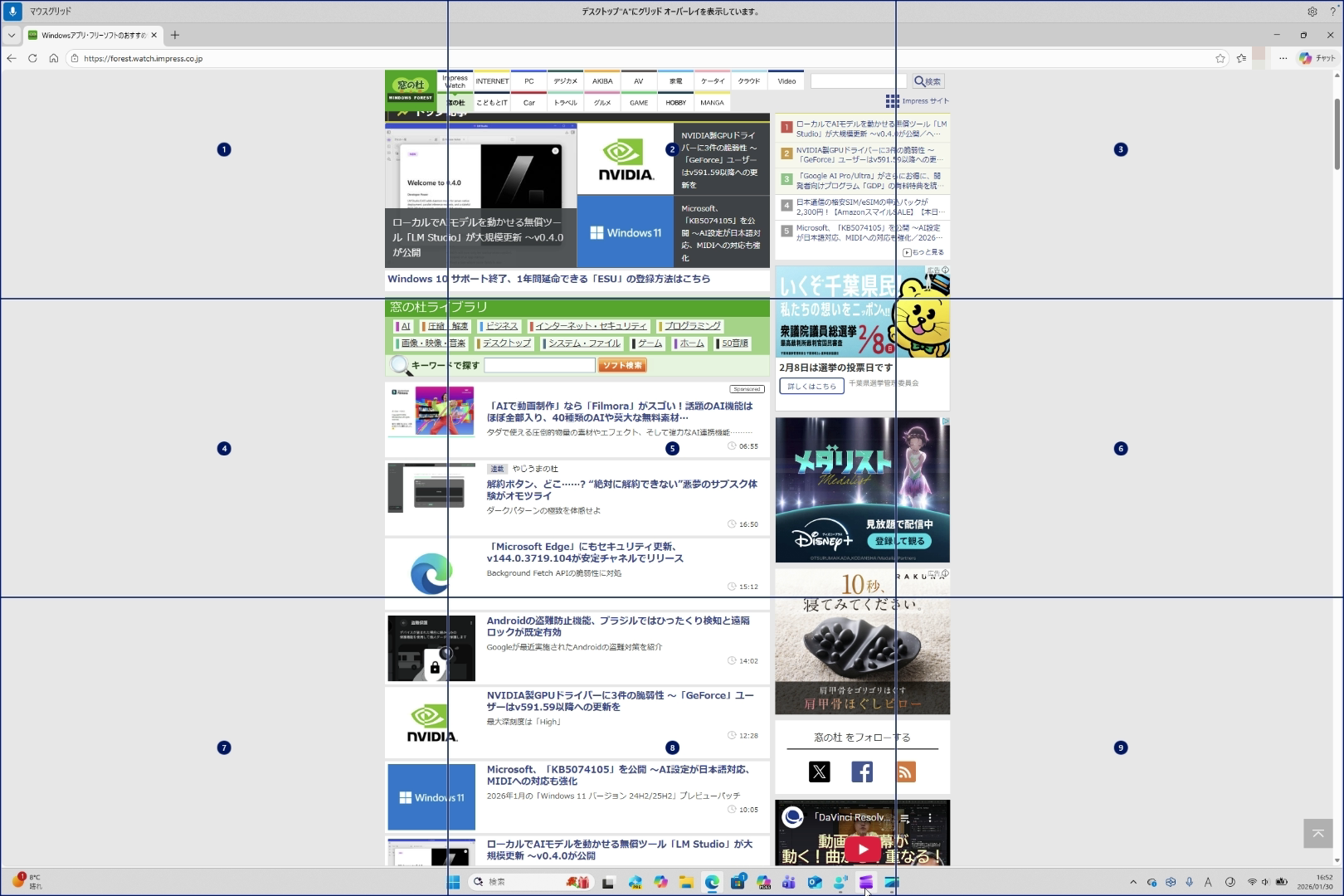Toggle the favorites star in the address bar
The height and width of the screenshot is (896, 1344).
[1220, 58]
